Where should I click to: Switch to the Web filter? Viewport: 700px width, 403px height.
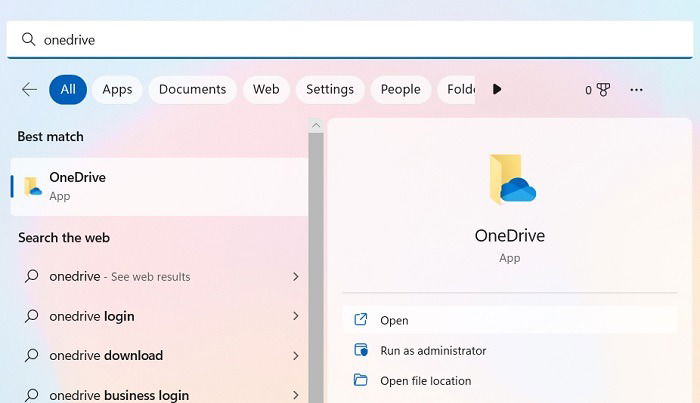click(266, 89)
